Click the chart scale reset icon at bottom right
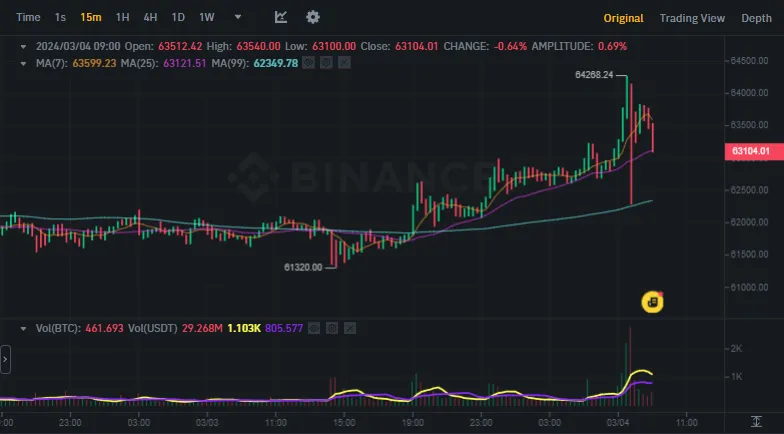 (756, 422)
